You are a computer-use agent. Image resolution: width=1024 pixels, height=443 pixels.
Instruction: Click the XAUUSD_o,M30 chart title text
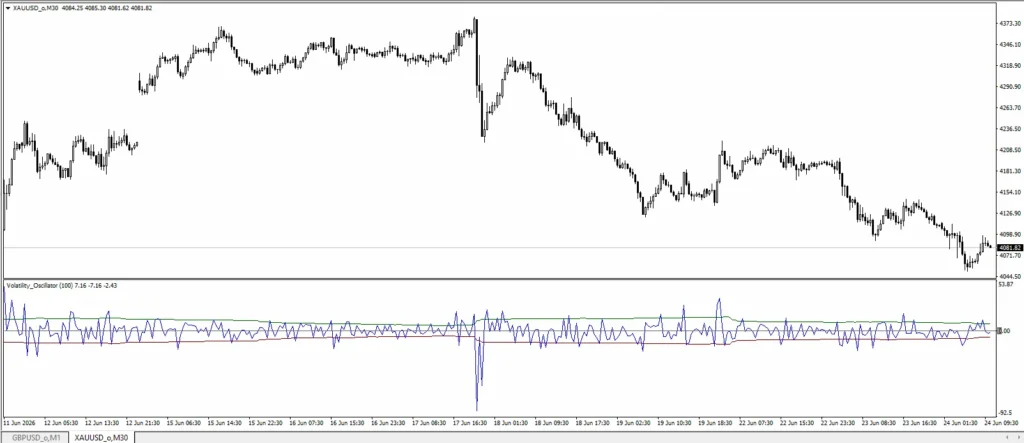coord(35,9)
